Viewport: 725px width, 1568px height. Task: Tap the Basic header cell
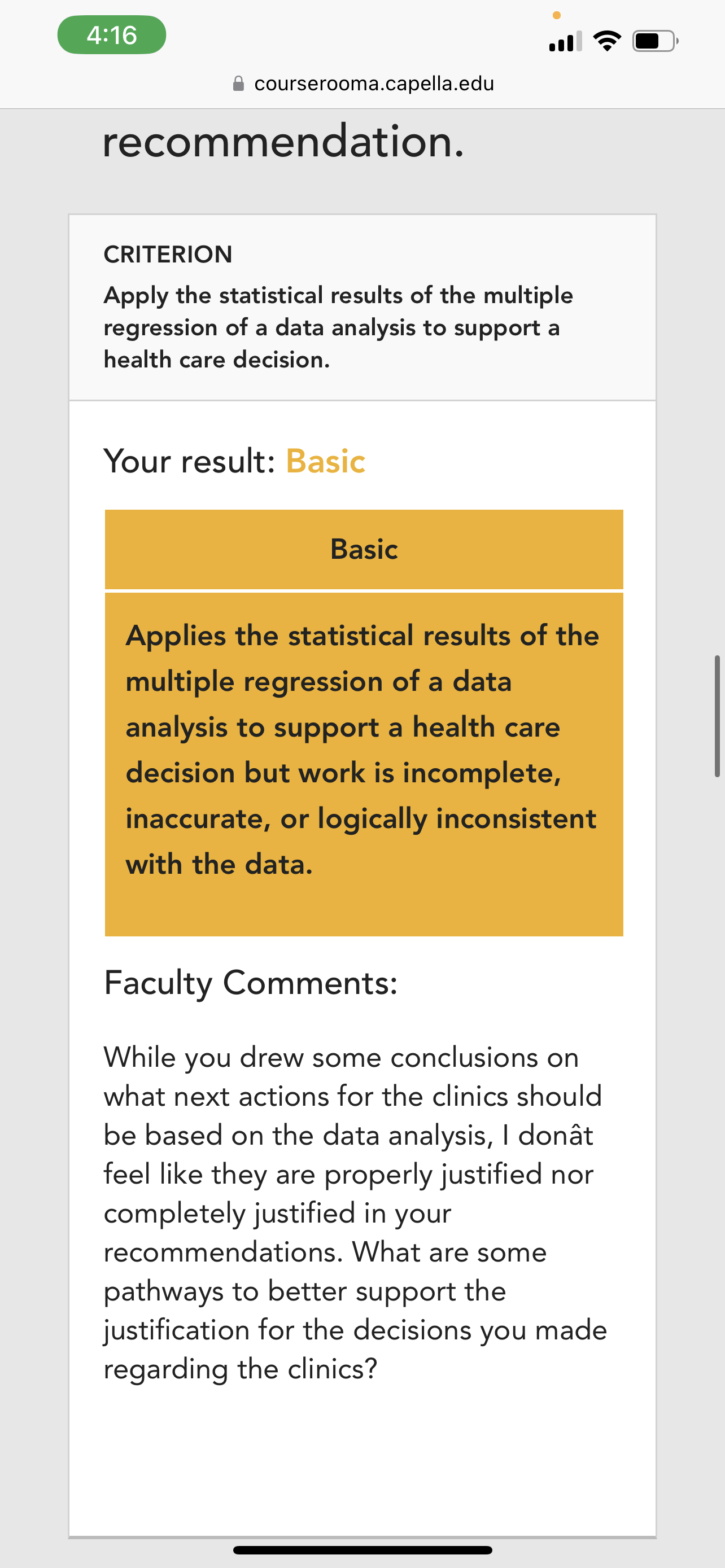[364, 549]
